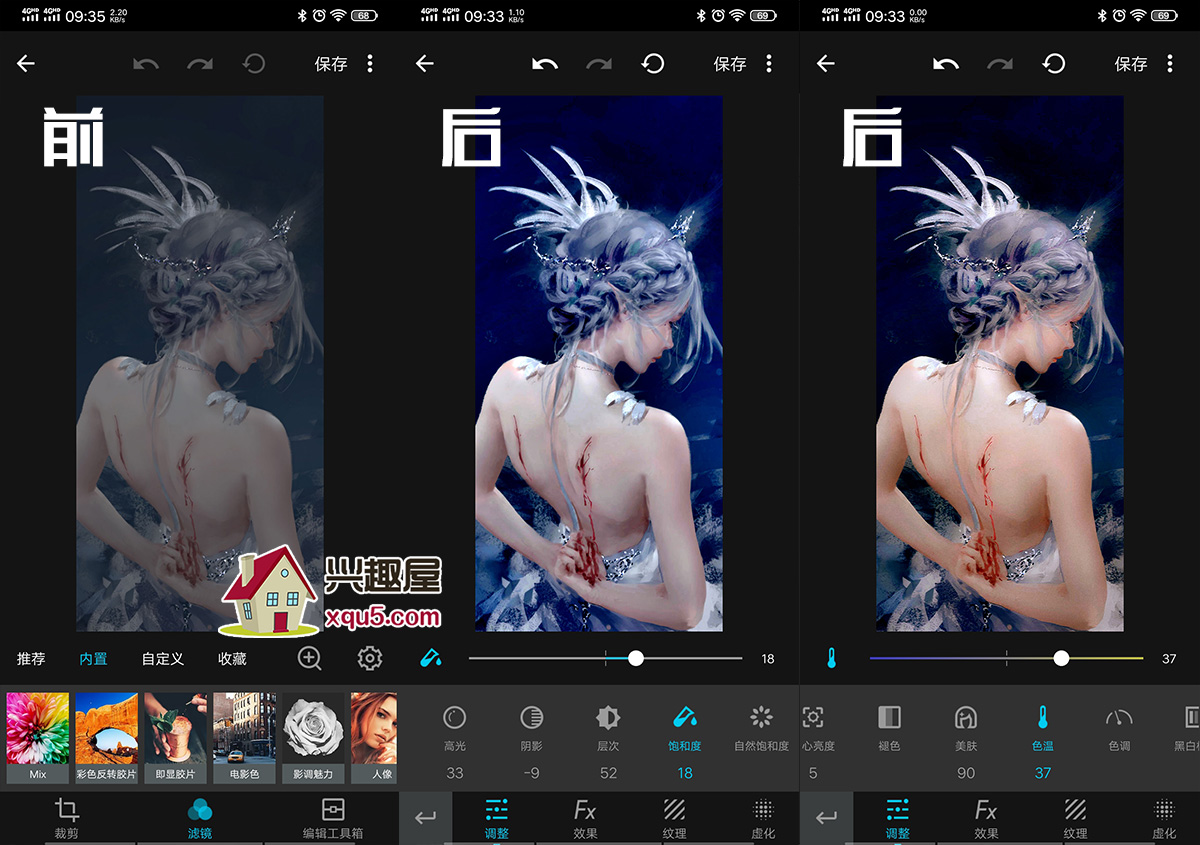Switch to the 推荐 filter tab

(x=31, y=659)
